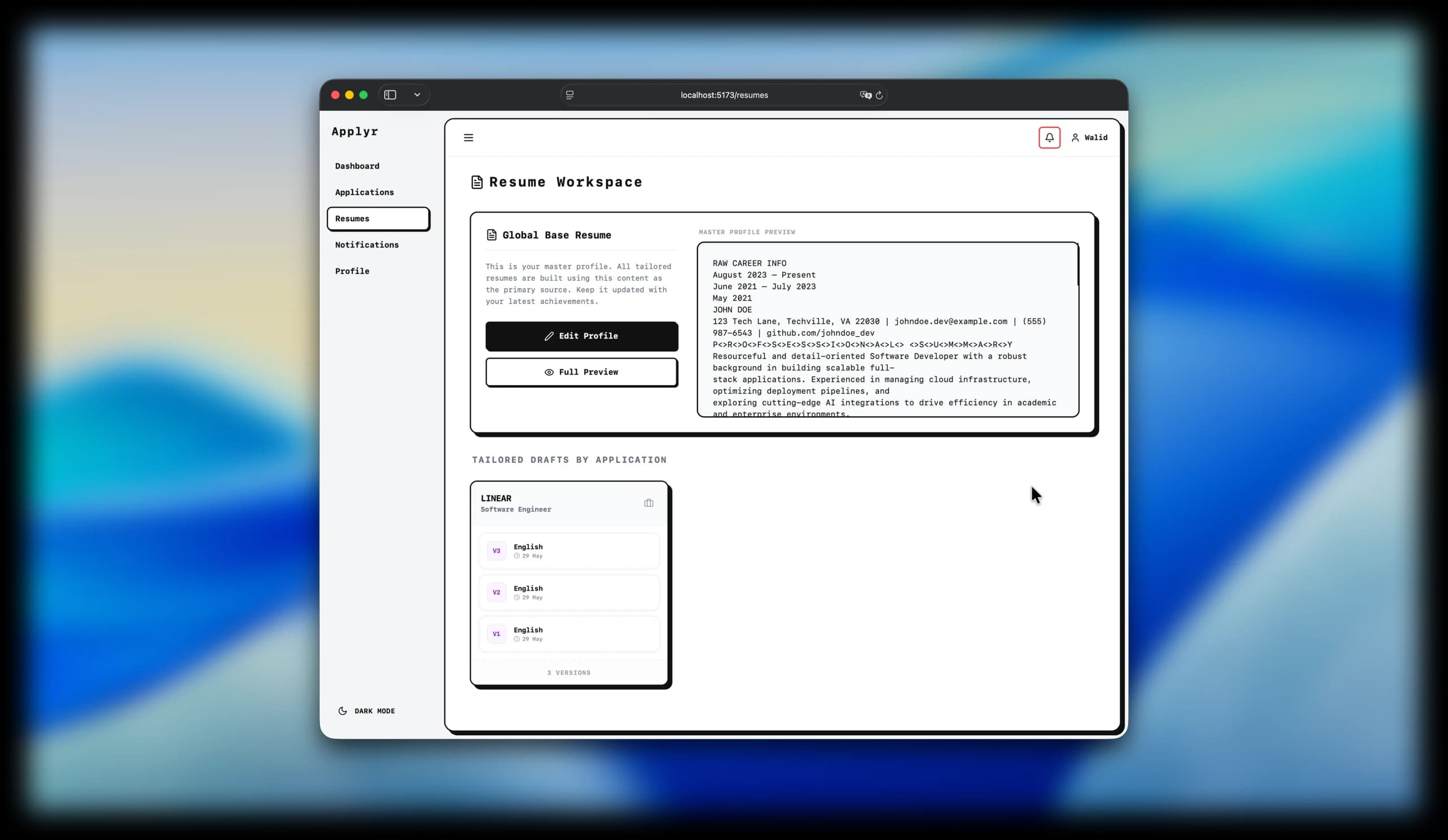This screenshot has width=1448, height=840.
Task: Open the hamburger menu icon
Action: [x=468, y=137]
